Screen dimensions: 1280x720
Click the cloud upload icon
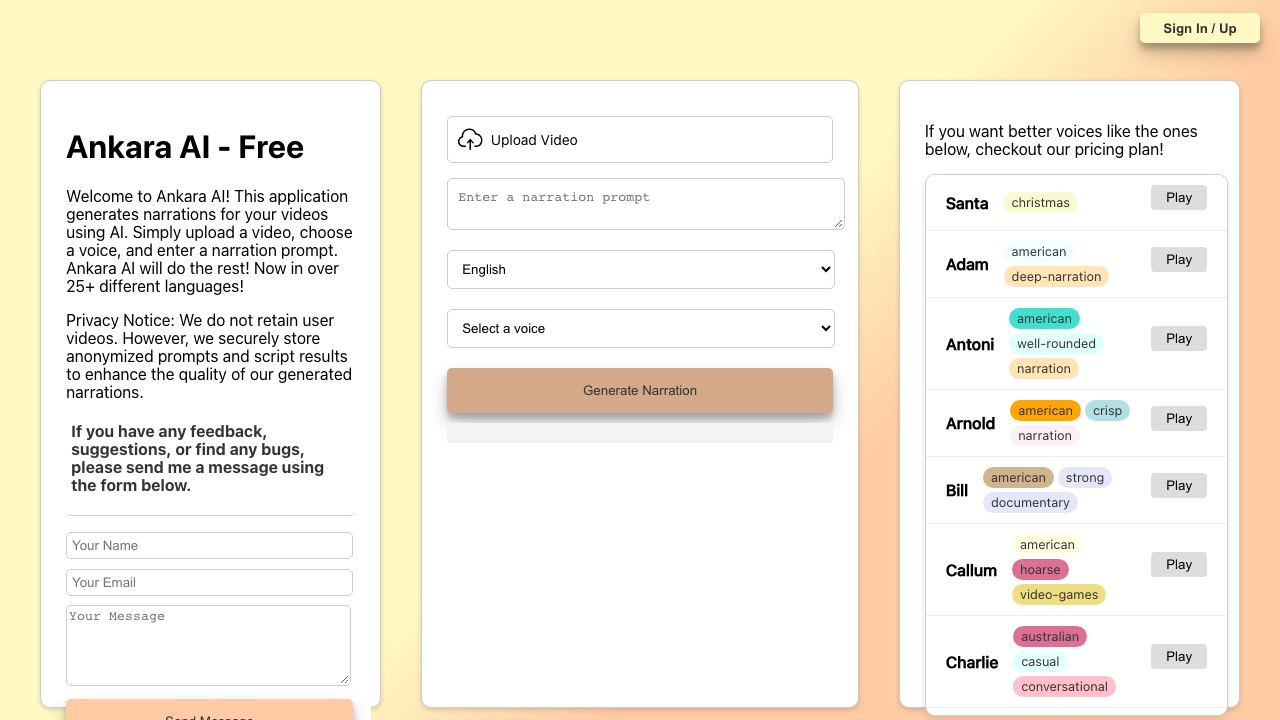[x=470, y=140]
